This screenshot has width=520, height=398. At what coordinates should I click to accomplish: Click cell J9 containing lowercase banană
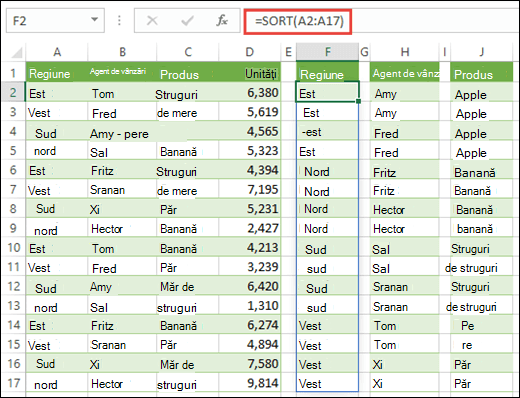[482, 228]
